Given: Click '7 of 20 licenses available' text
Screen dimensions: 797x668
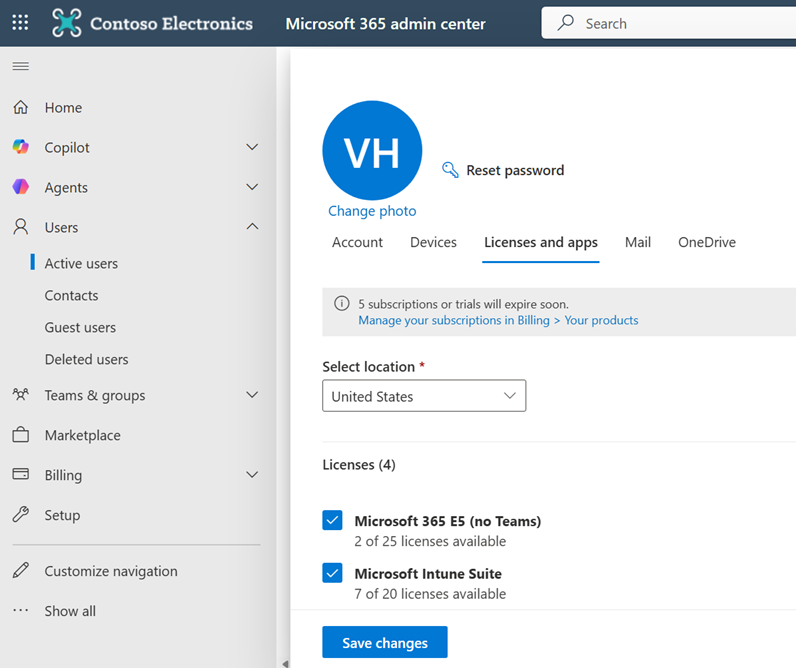Looking at the screenshot, I should (x=430, y=594).
